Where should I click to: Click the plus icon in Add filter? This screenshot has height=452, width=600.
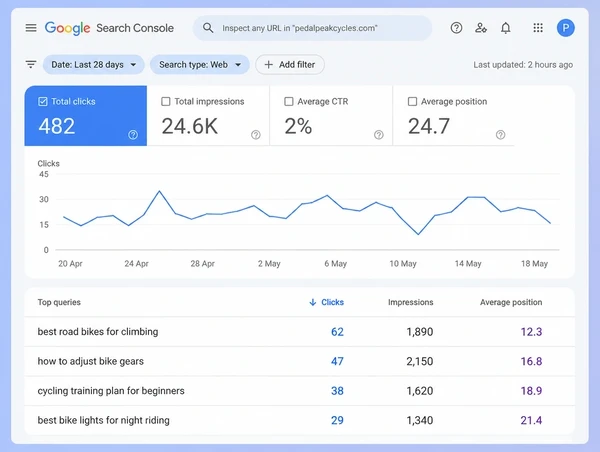click(269, 64)
